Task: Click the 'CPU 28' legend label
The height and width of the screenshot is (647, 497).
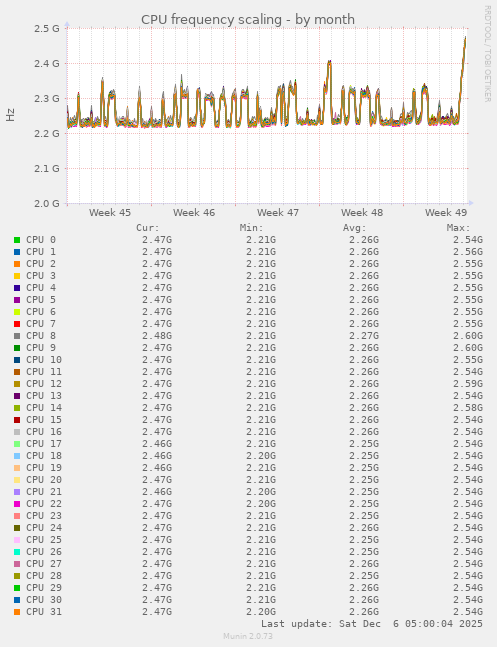Action: (44, 576)
